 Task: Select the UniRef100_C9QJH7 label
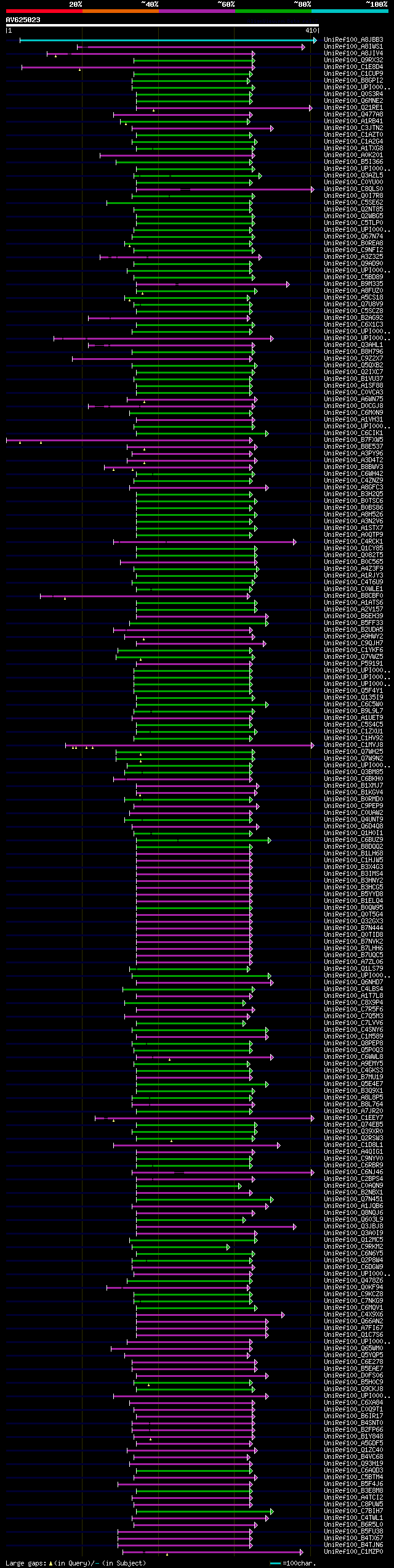tap(353, 643)
